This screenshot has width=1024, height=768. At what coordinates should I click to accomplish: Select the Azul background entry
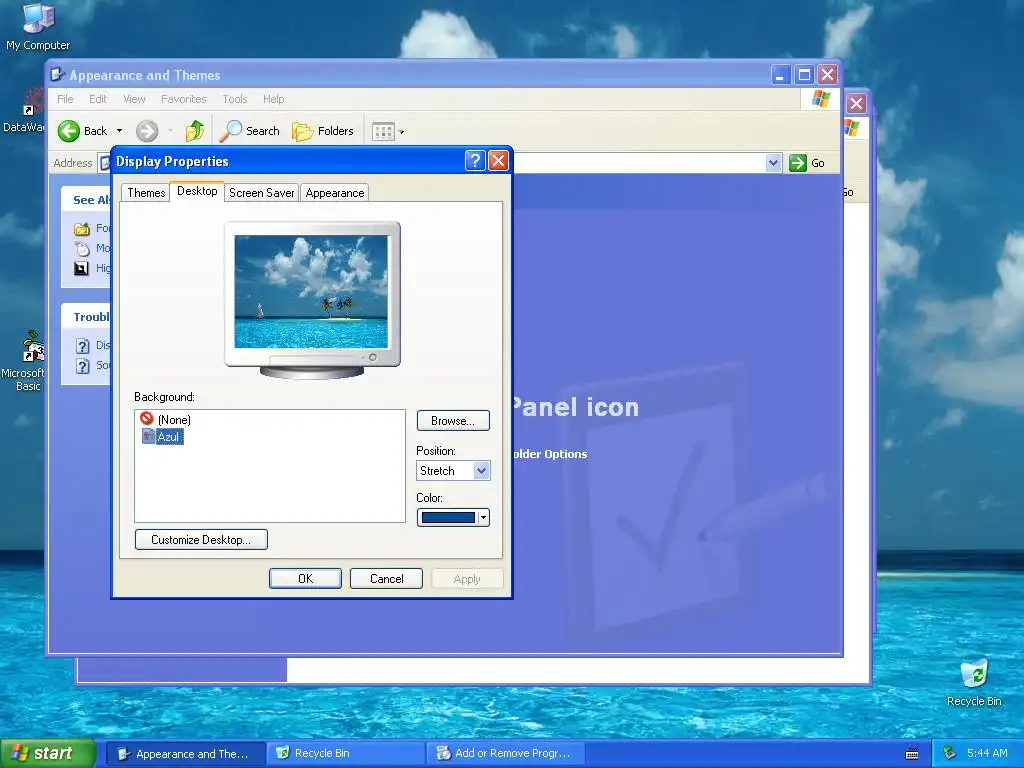point(163,436)
